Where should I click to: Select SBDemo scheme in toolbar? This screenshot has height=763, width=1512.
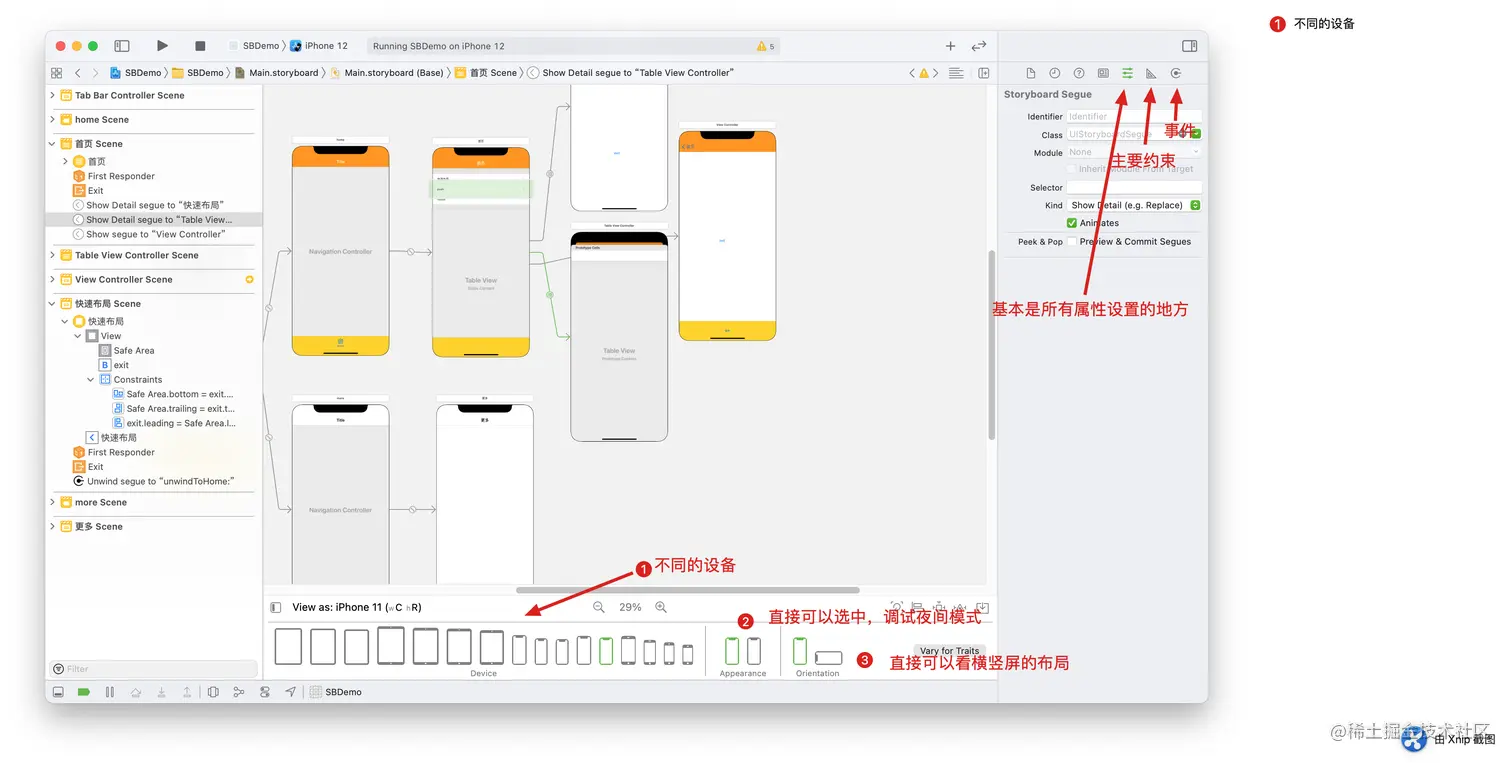click(x=255, y=46)
